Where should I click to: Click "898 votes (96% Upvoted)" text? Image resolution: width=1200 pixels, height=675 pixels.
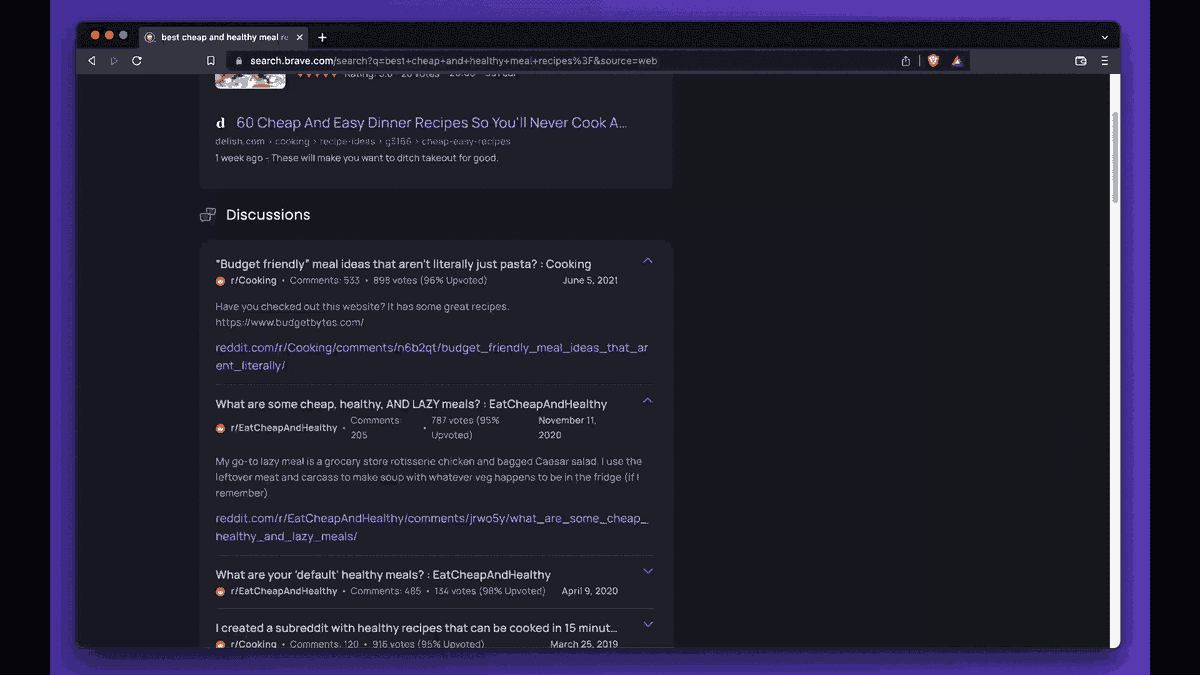point(430,281)
